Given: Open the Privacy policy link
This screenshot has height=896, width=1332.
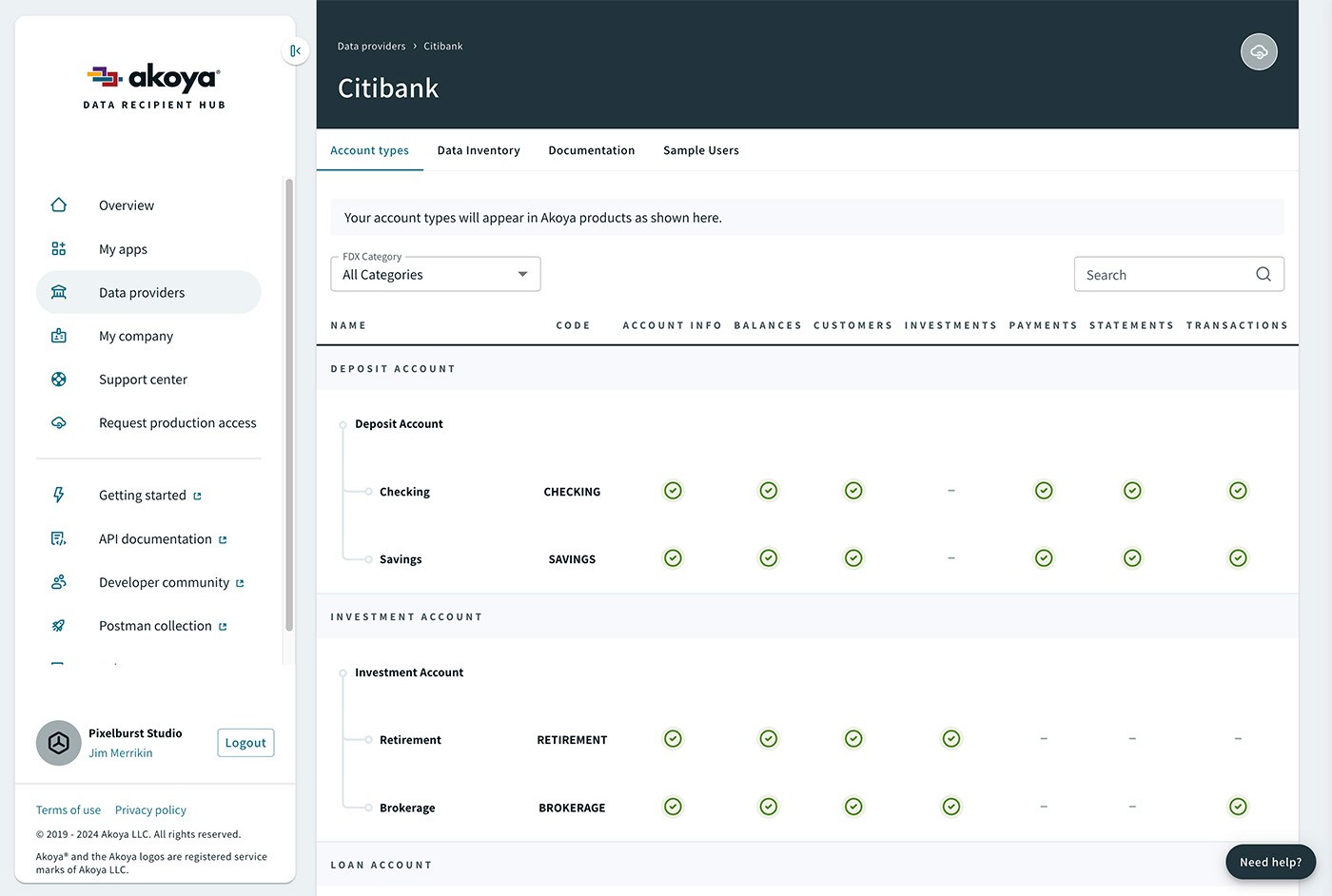Looking at the screenshot, I should point(150,810).
